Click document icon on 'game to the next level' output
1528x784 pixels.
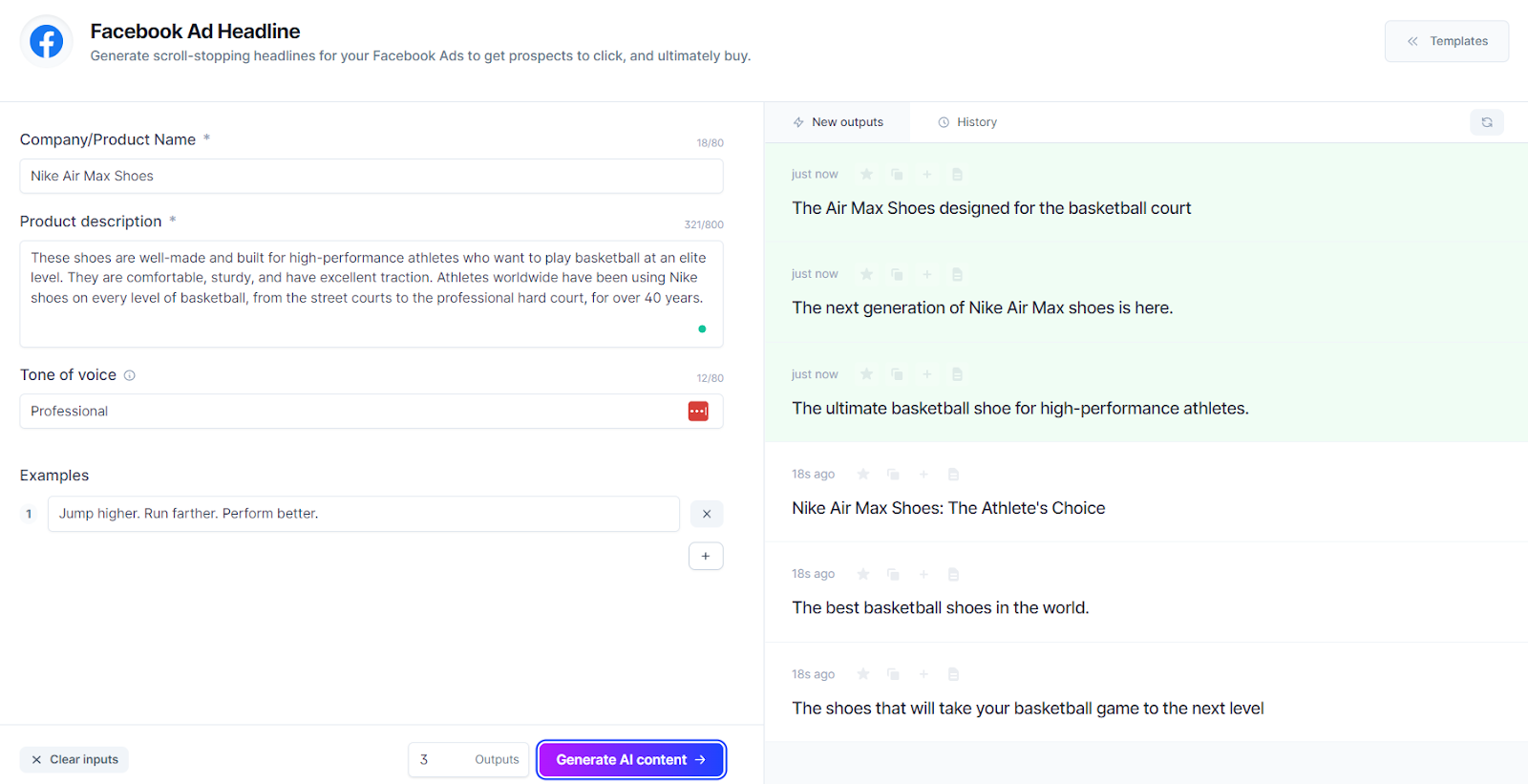[953, 674]
